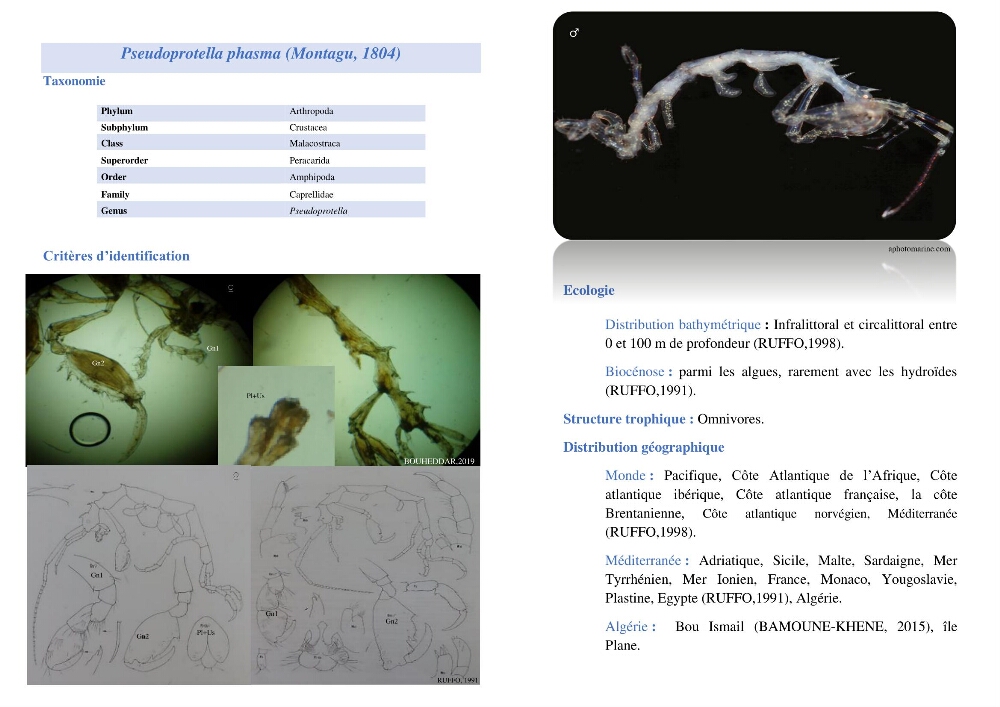Select the "Structure trophique" heading

click(624, 419)
